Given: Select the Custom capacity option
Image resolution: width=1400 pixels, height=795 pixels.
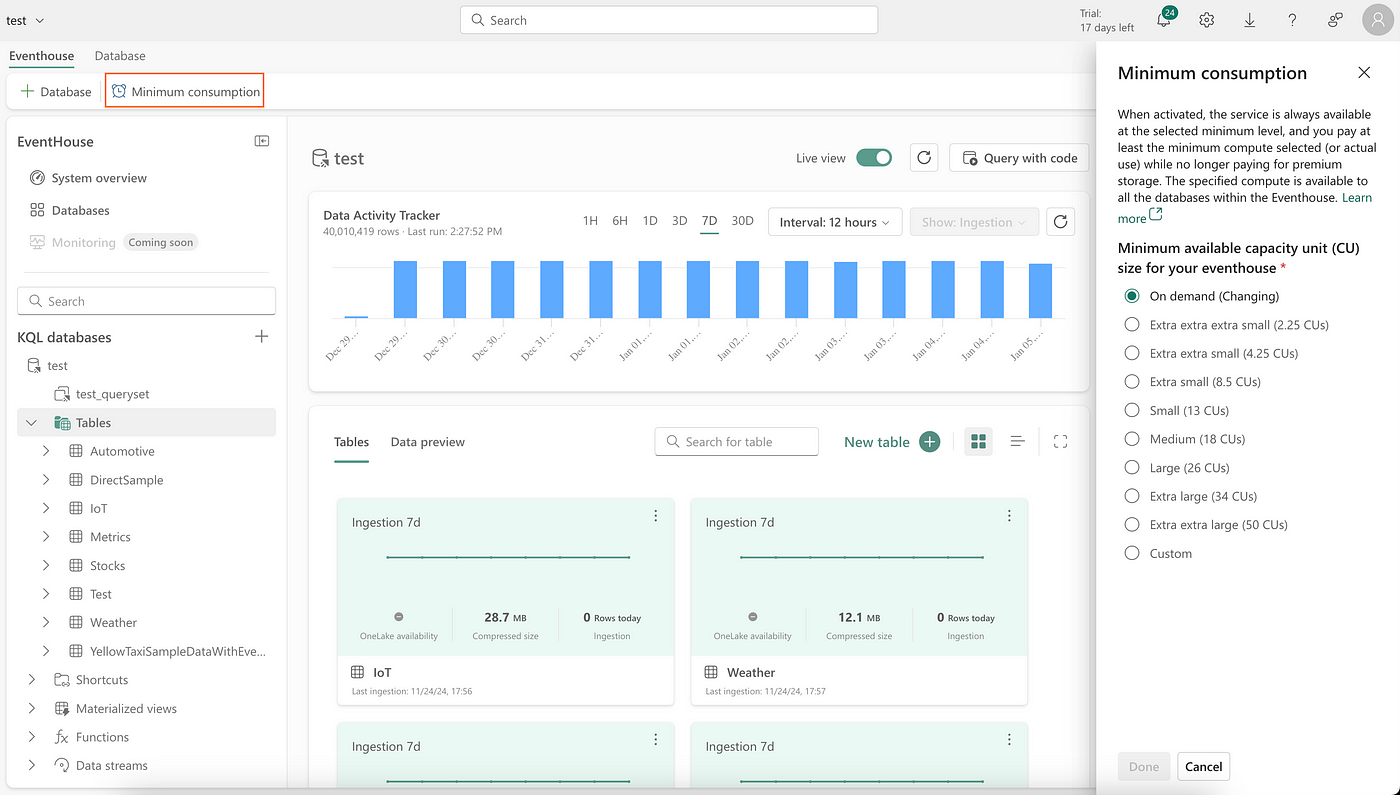Looking at the screenshot, I should [1132, 553].
